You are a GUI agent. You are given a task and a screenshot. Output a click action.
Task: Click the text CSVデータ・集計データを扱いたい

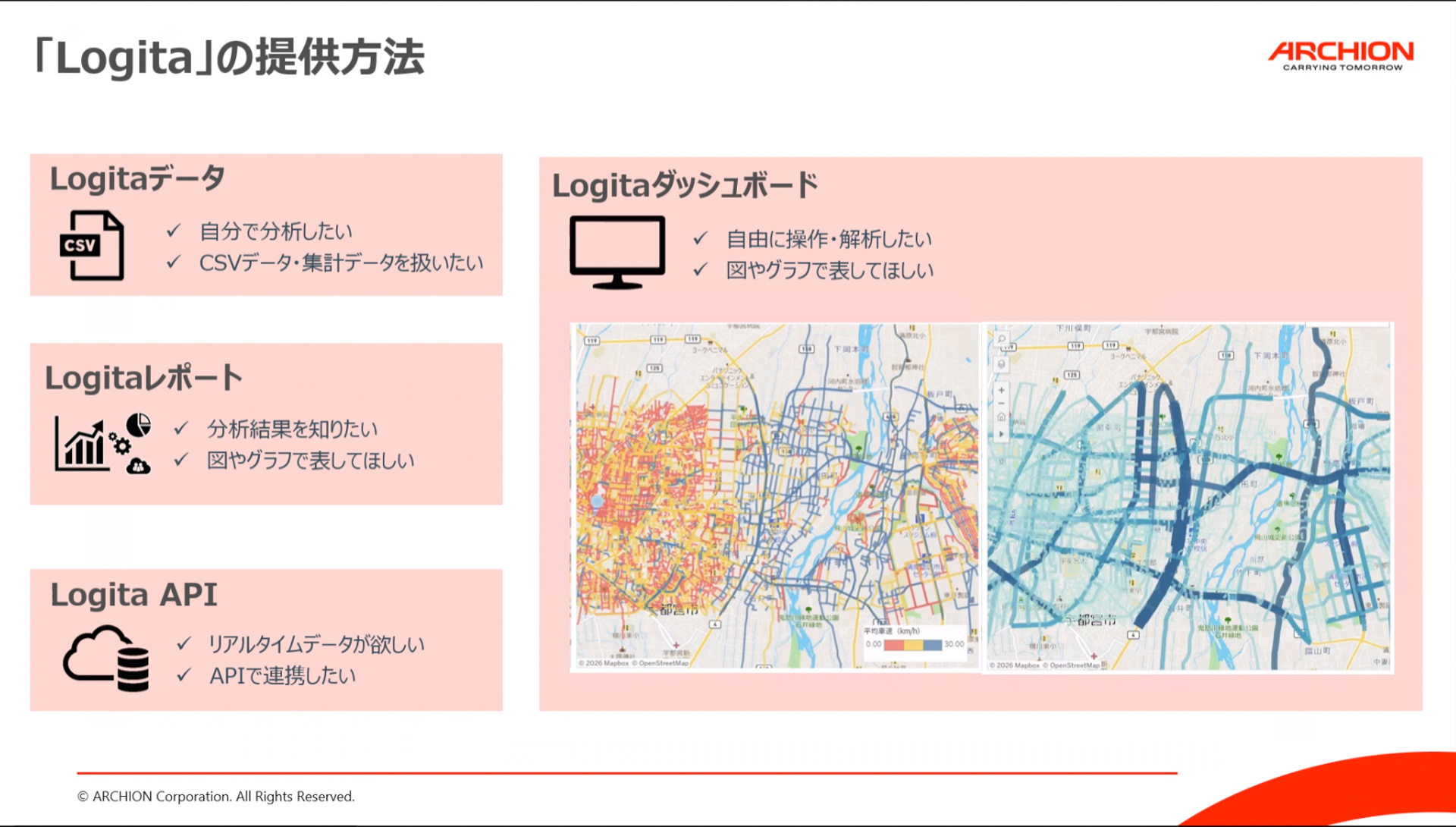pos(341,263)
